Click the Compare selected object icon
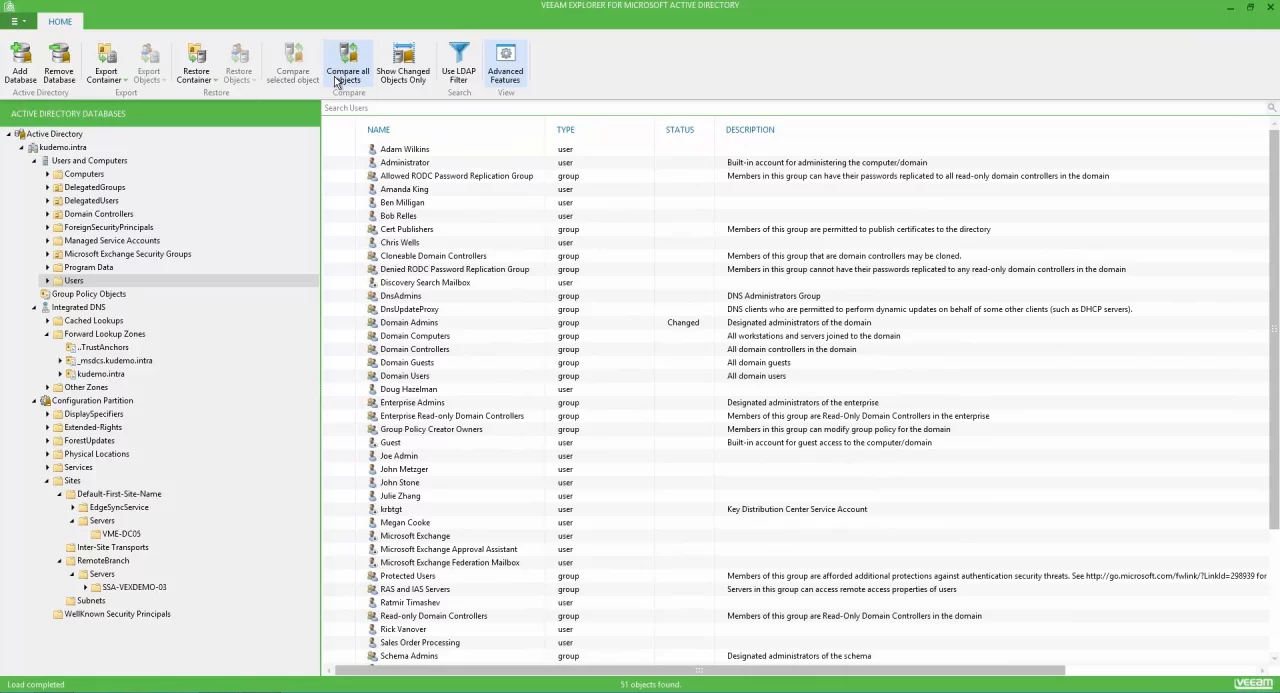This screenshot has width=1280, height=693. (293, 53)
